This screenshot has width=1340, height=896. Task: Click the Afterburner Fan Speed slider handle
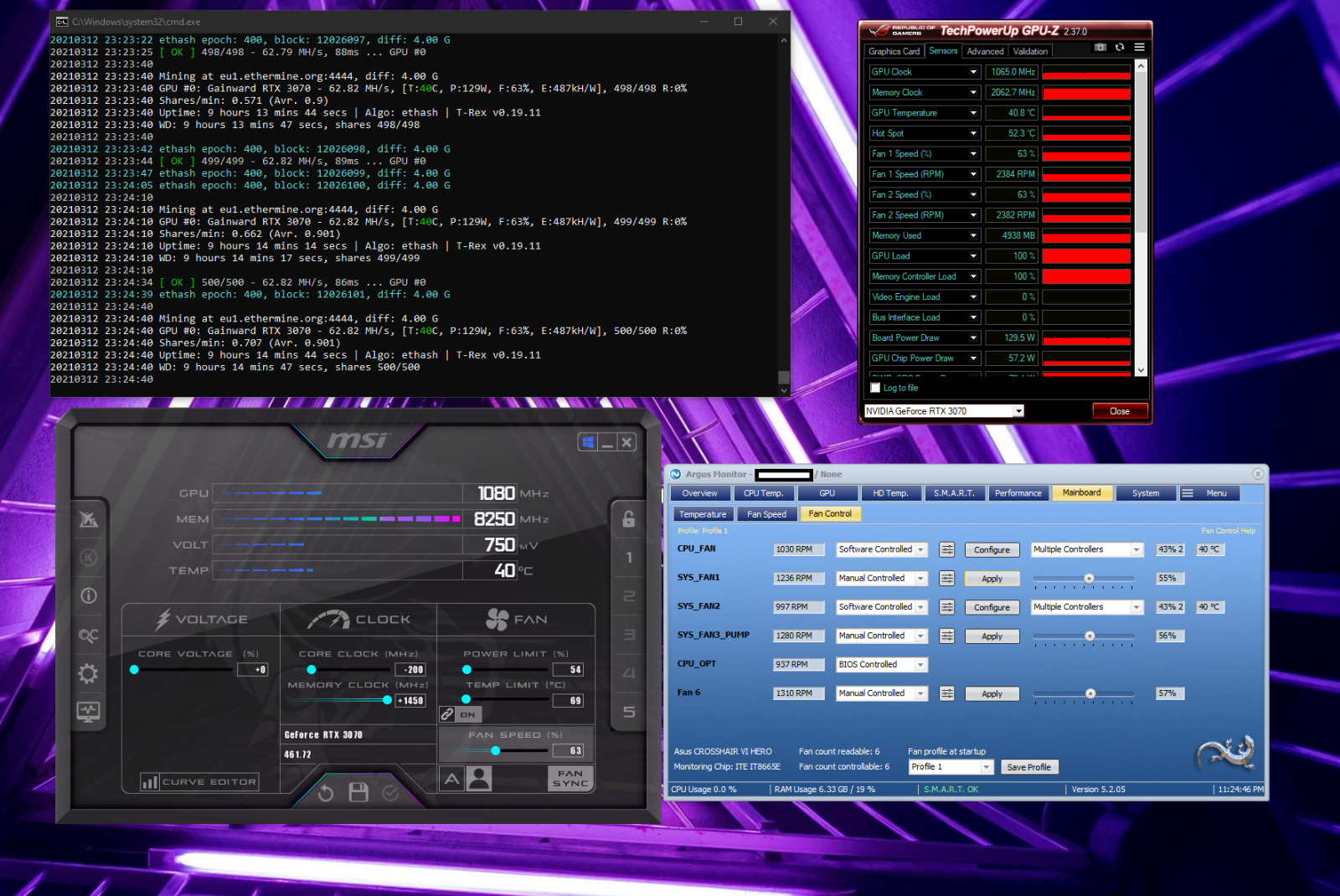pyautogui.click(x=496, y=750)
